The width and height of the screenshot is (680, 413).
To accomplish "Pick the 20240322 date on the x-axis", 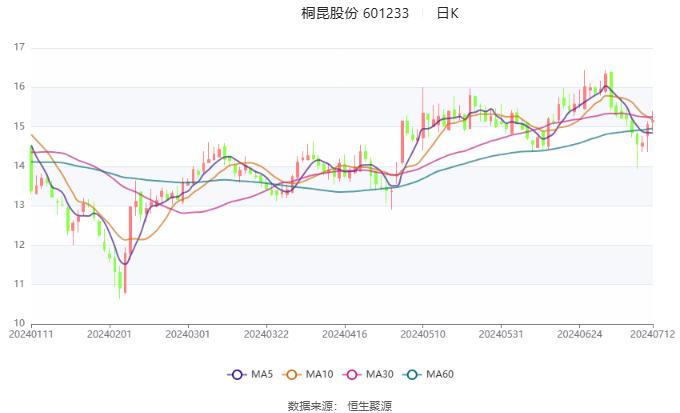I will coord(265,335).
